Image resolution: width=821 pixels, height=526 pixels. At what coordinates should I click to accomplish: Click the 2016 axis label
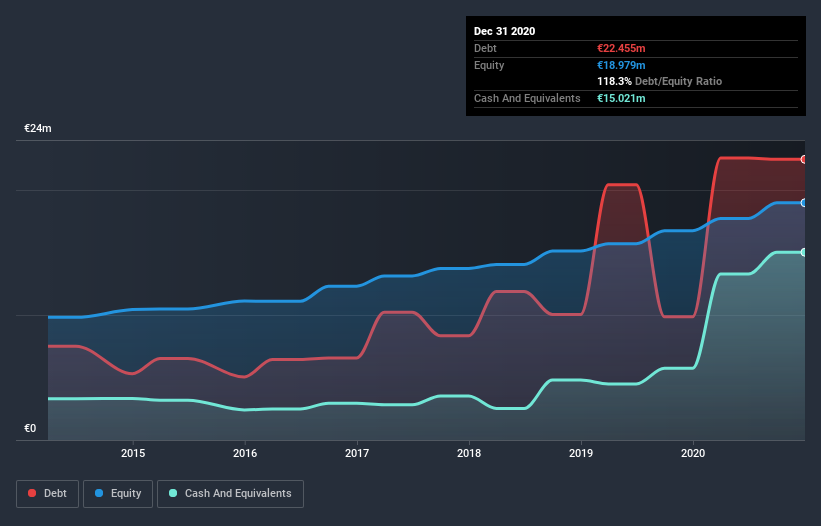tap(245, 453)
